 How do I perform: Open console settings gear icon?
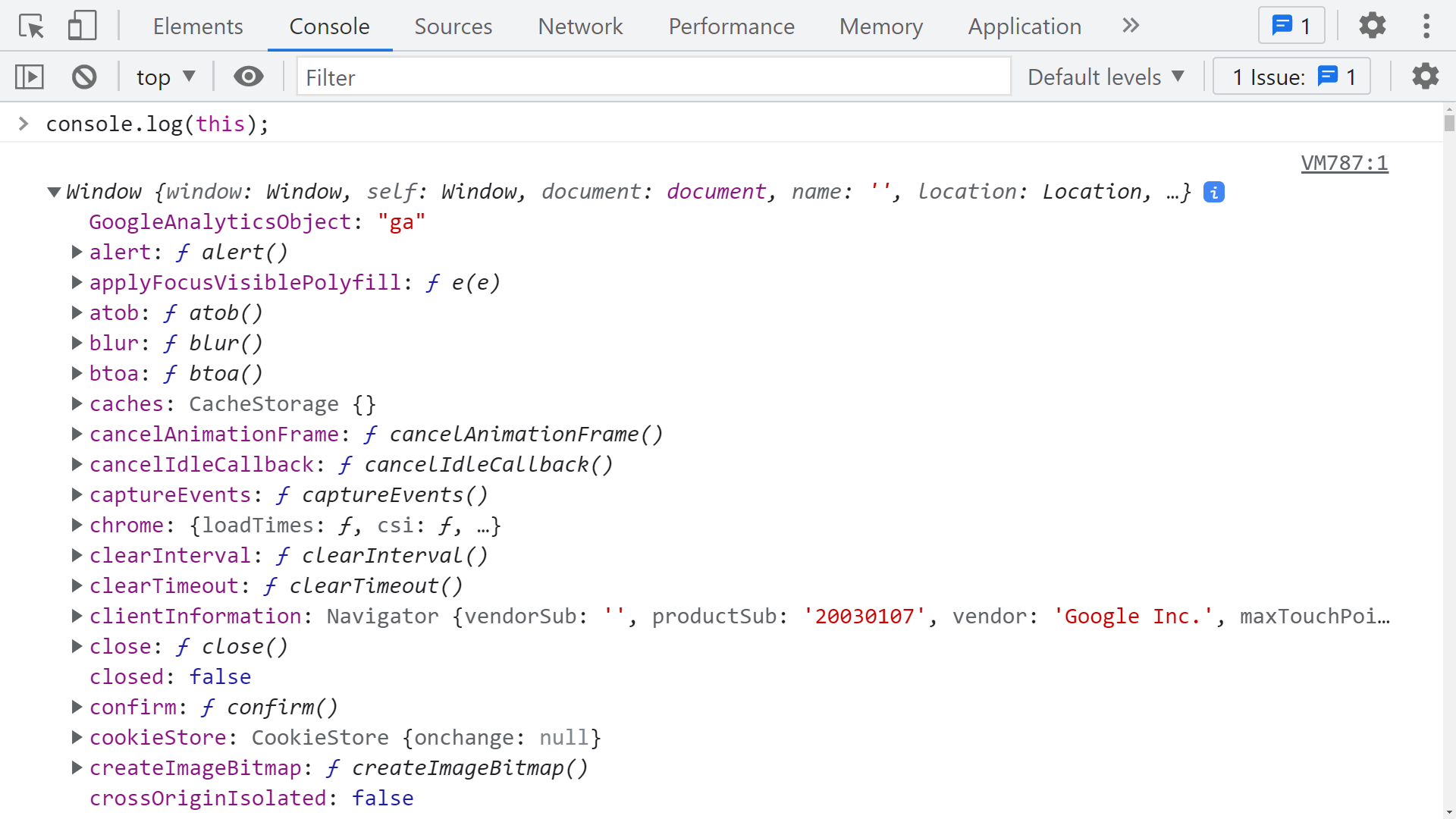1425,77
